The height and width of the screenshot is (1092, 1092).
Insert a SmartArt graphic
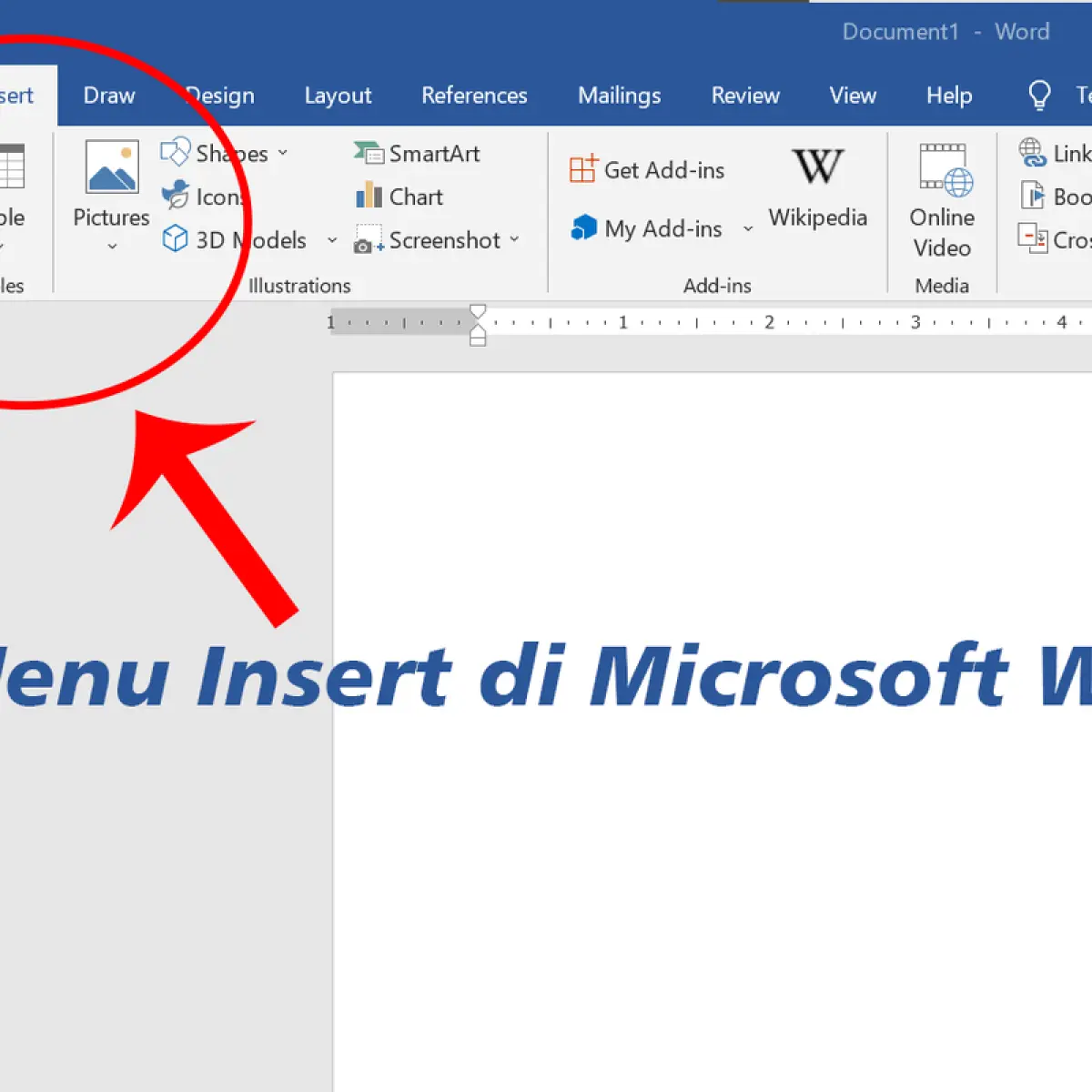point(417,153)
